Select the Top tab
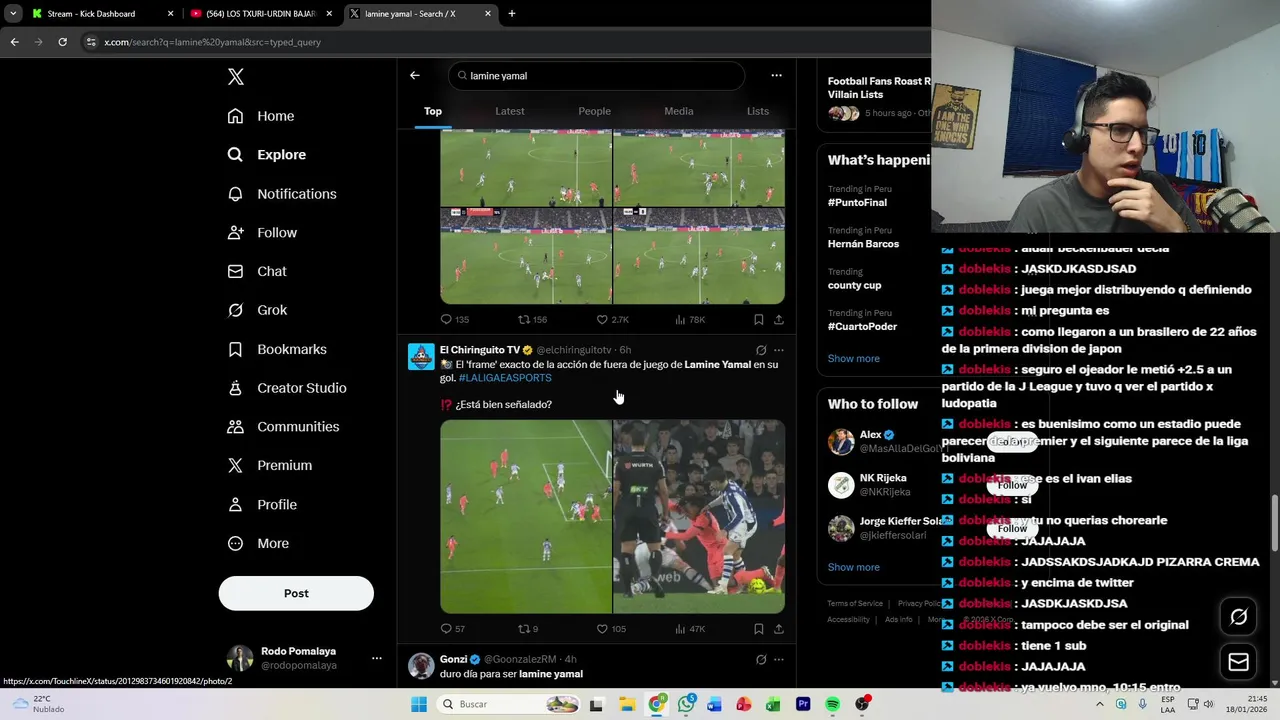The image size is (1280, 720). [432, 111]
